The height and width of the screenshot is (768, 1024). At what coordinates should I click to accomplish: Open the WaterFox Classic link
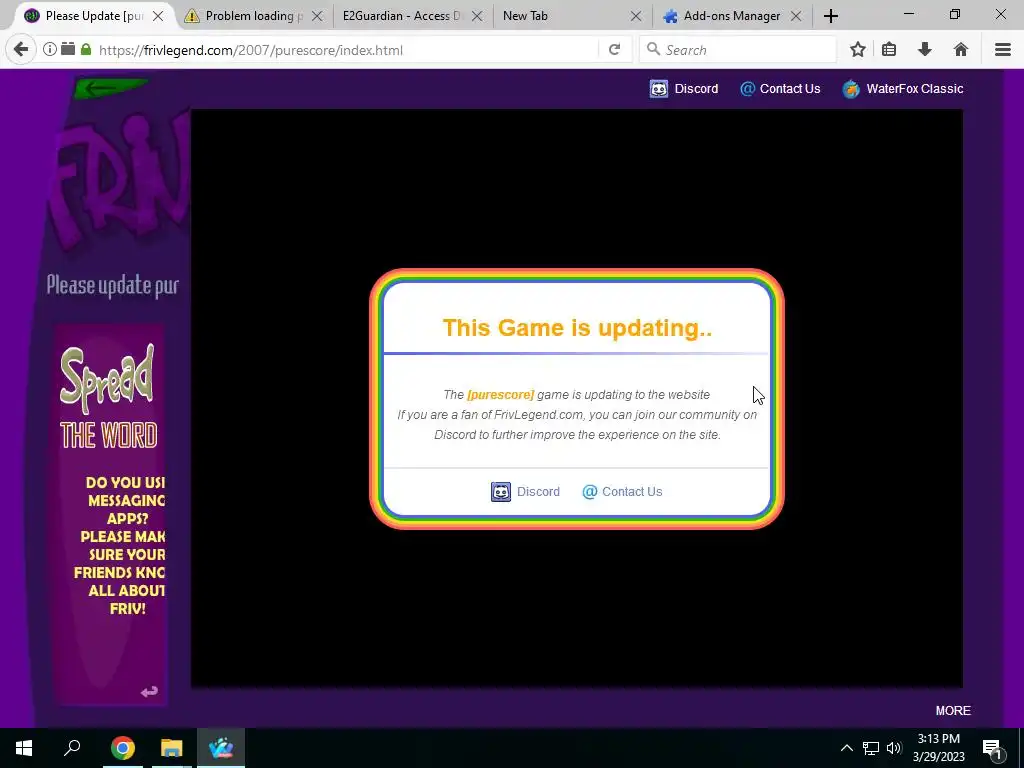click(914, 89)
